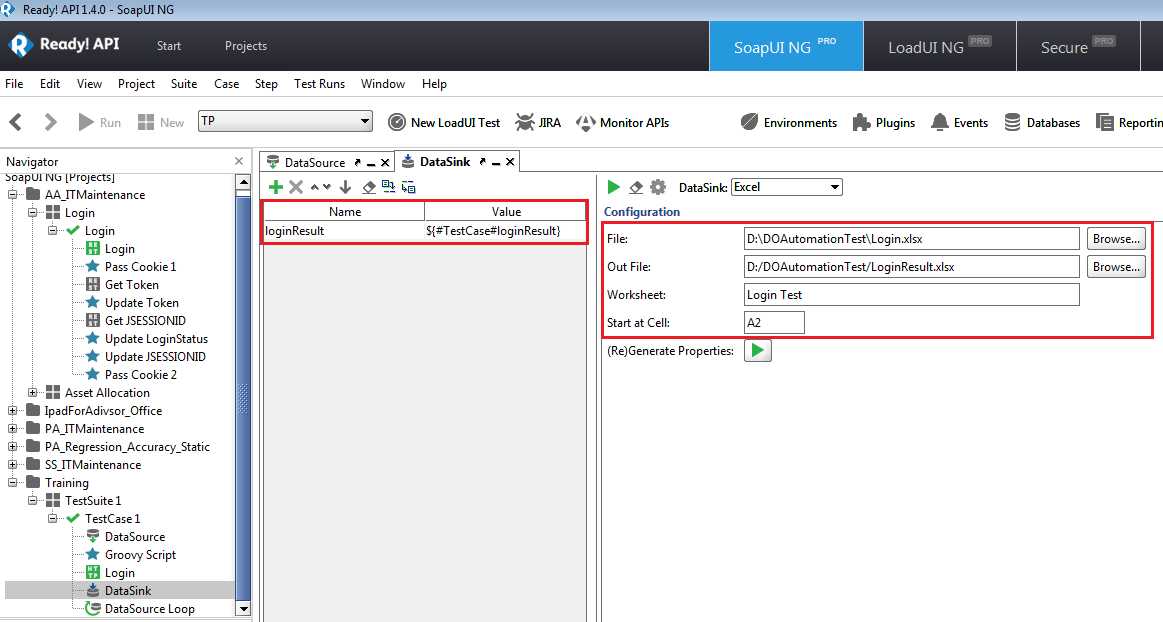Open the Environments manager
1163x622 pixels.
(788, 122)
